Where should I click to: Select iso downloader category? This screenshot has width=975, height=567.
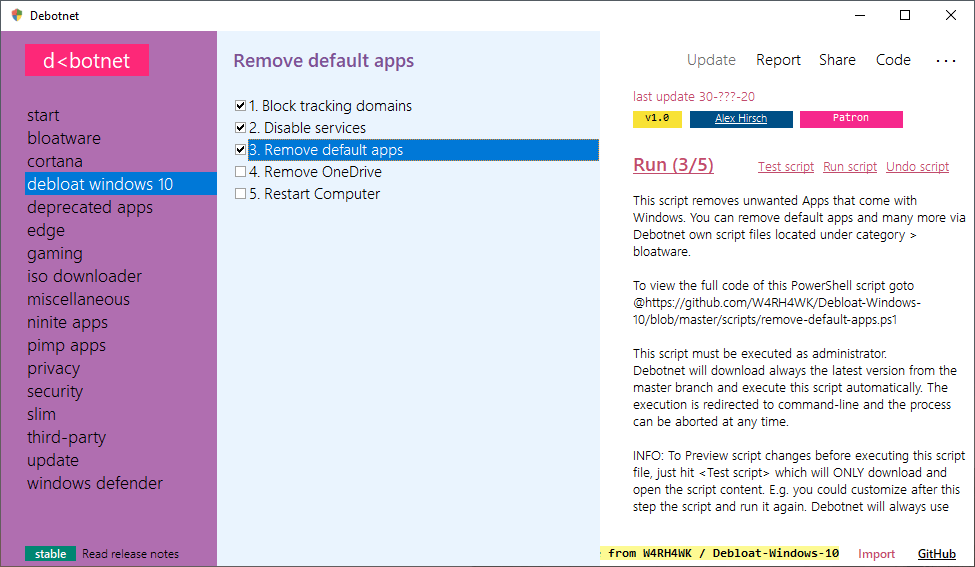84,276
